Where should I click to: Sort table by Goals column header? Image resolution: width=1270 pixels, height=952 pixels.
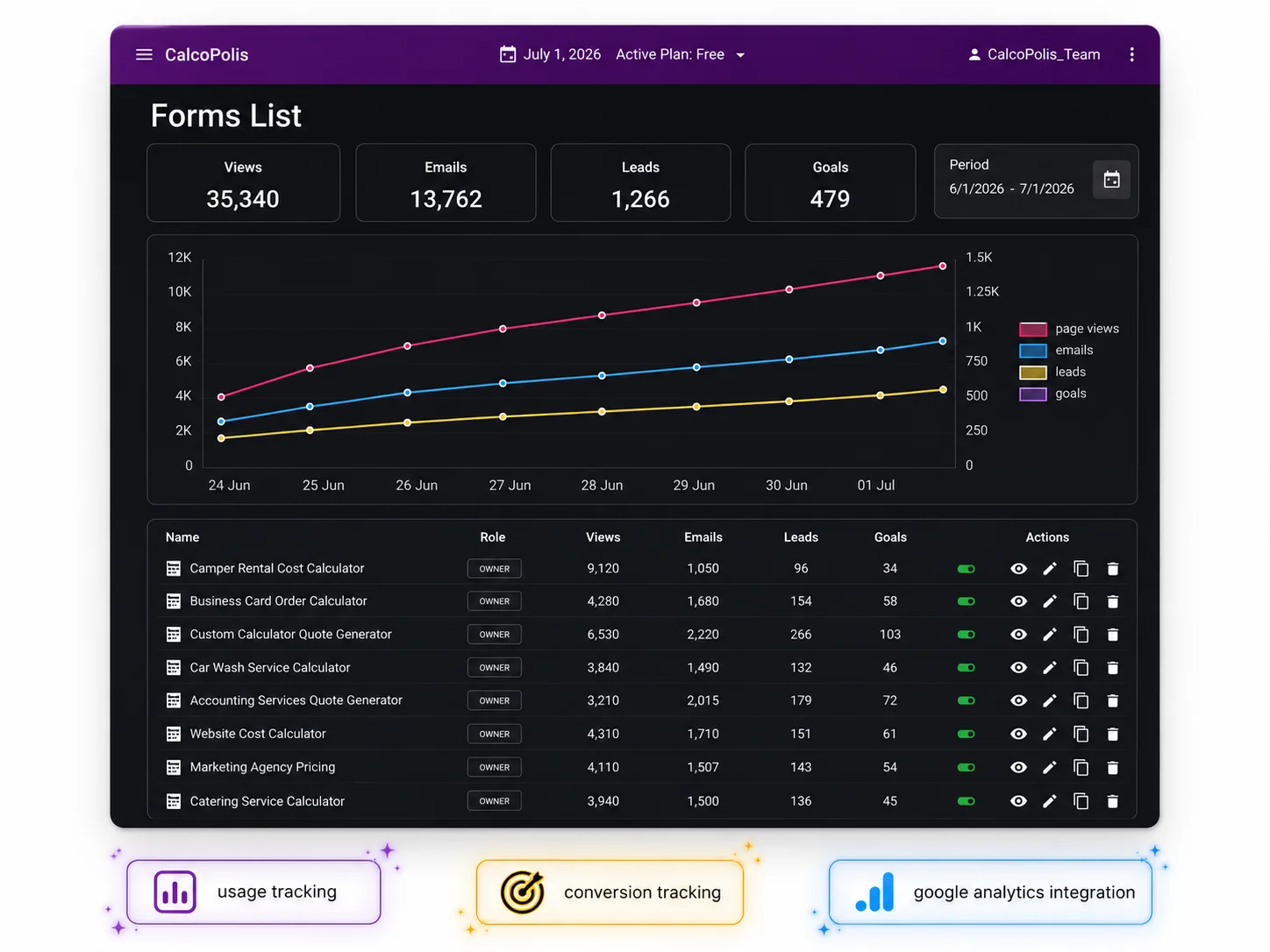(x=890, y=537)
